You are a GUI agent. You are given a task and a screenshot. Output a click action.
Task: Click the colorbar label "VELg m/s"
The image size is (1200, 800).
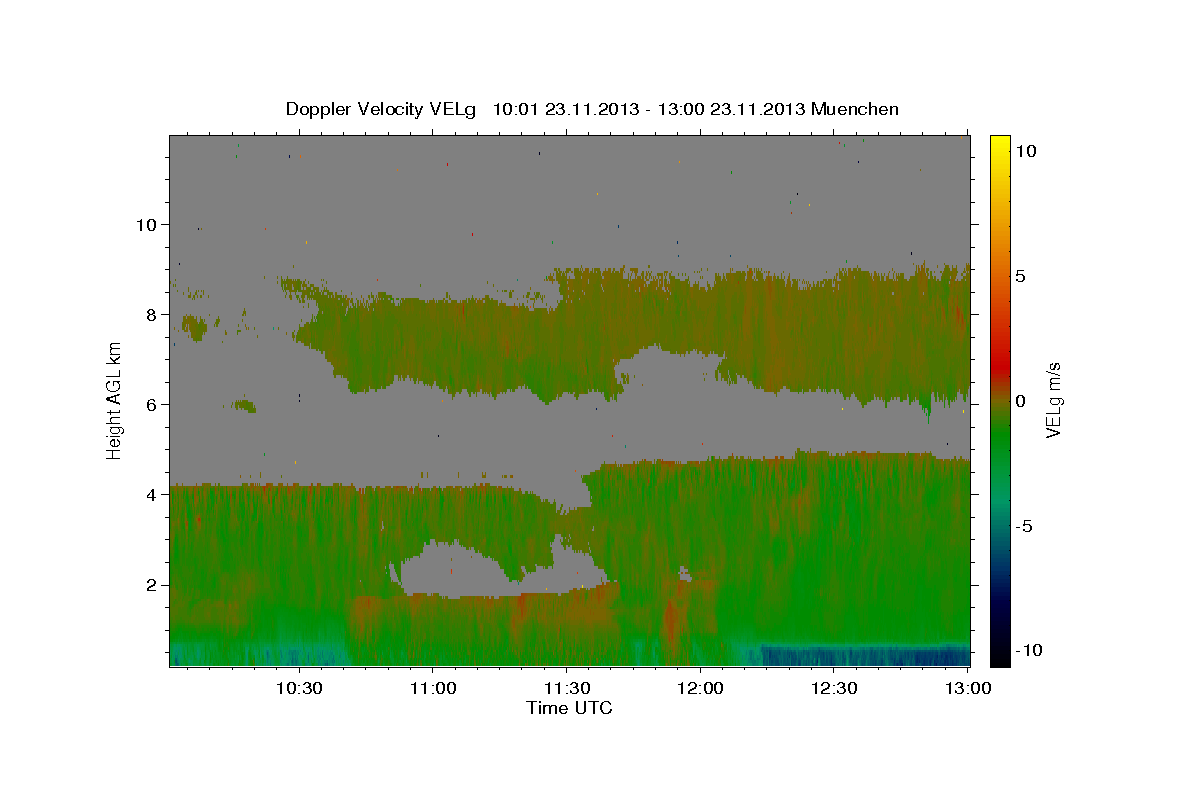click(x=1054, y=400)
